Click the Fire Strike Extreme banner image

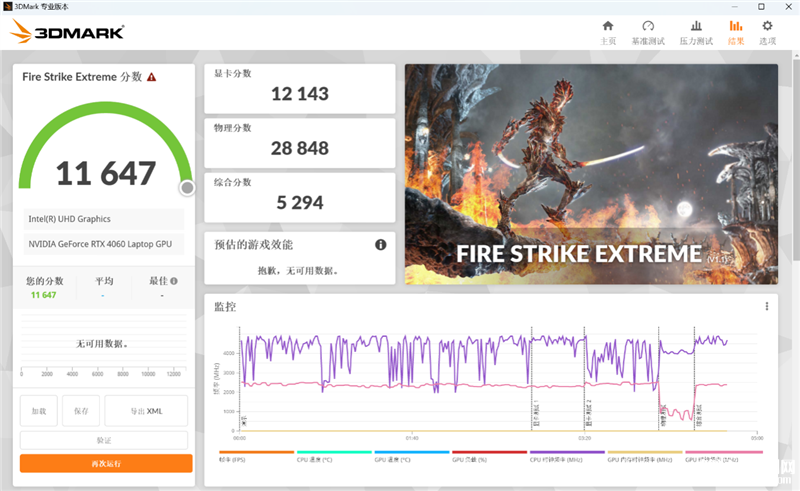pyautogui.click(x=591, y=174)
